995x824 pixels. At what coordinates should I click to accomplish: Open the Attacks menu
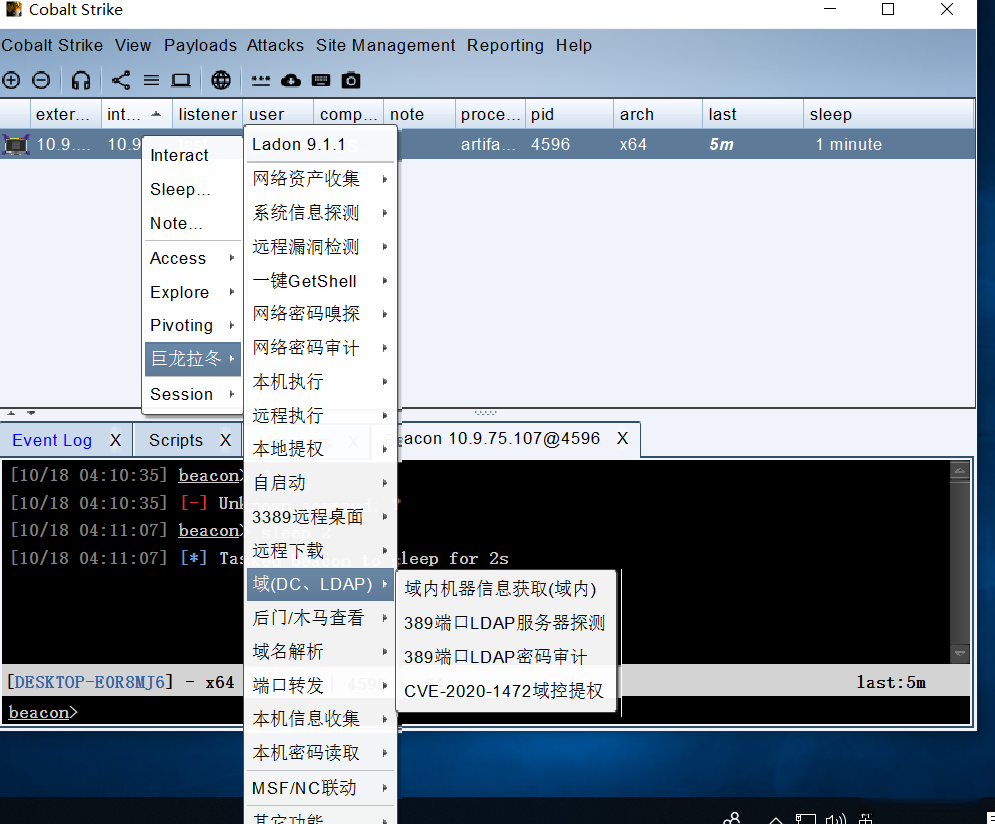click(275, 46)
